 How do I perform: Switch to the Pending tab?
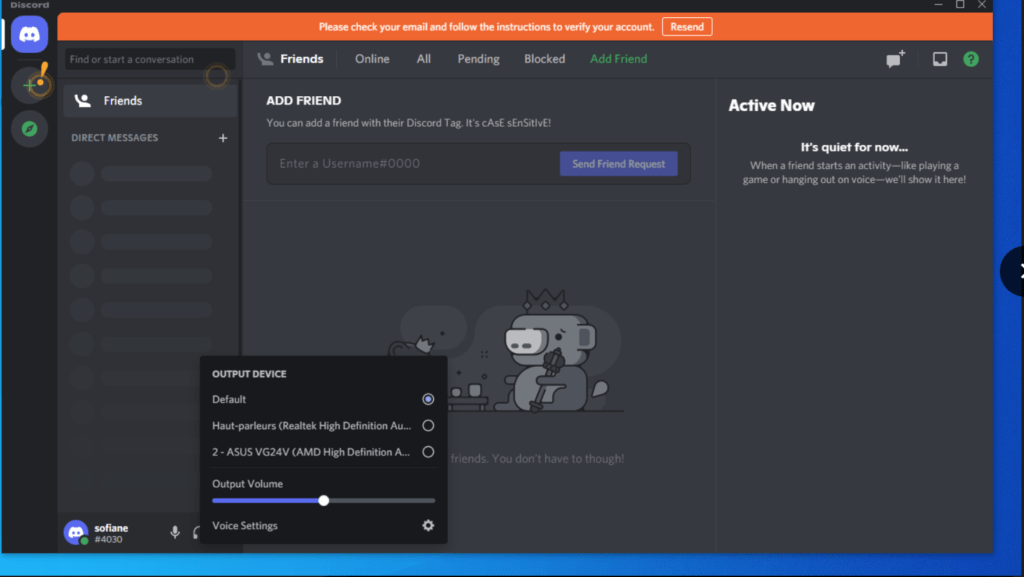[x=478, y=59]
